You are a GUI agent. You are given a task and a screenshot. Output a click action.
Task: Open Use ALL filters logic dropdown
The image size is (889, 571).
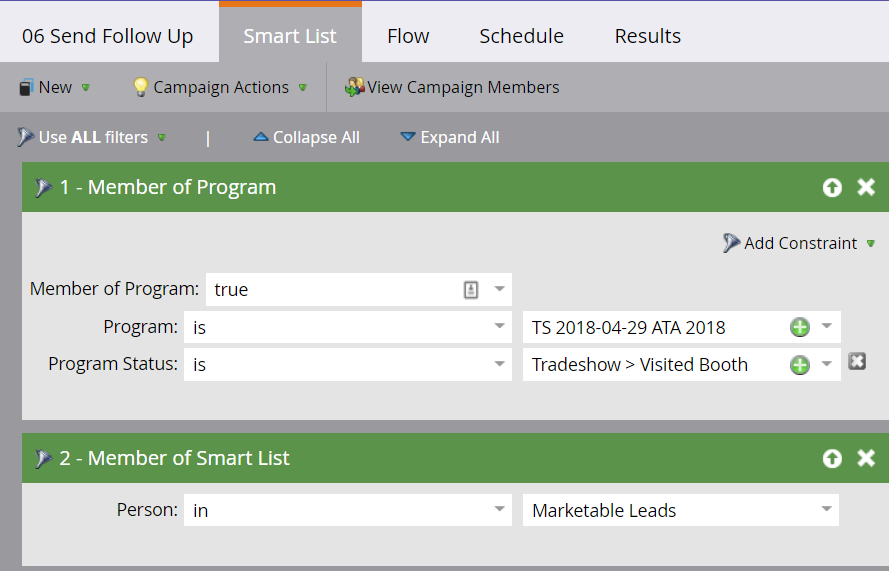tap(92, 137)
